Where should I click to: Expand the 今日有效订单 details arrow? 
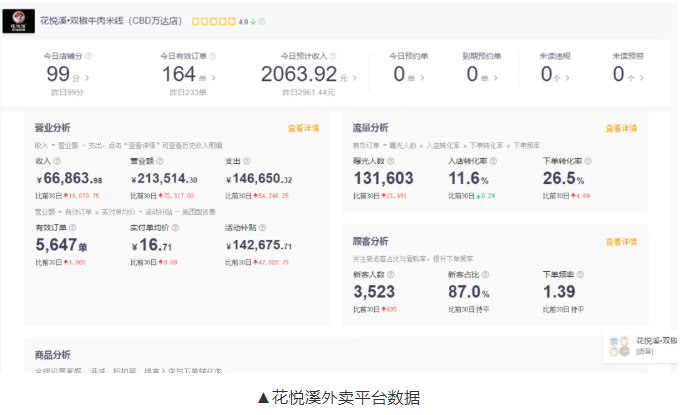pos(217,77)
